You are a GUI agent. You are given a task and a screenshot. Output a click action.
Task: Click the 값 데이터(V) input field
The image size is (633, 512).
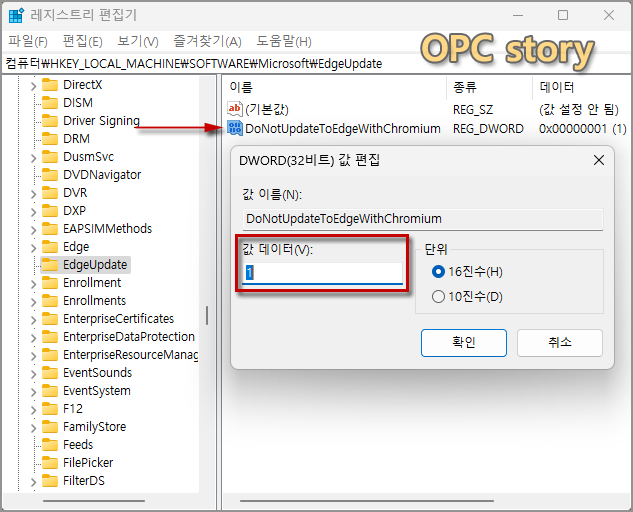[322, 273]
